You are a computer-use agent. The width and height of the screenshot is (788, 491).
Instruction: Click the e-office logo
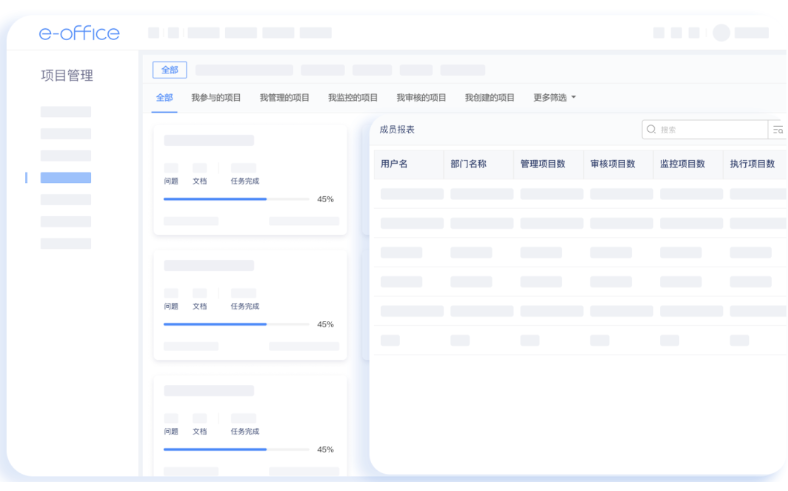pos(79,33)
